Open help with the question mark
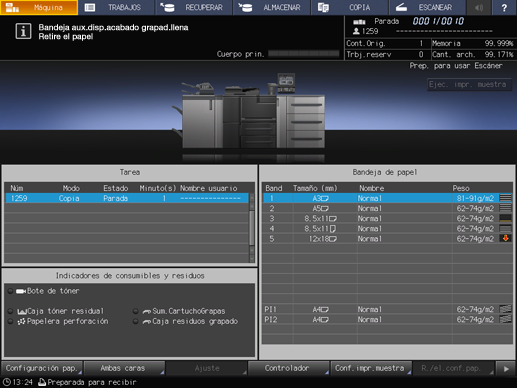This screenshot has width=517, height=388. point(504,7)
